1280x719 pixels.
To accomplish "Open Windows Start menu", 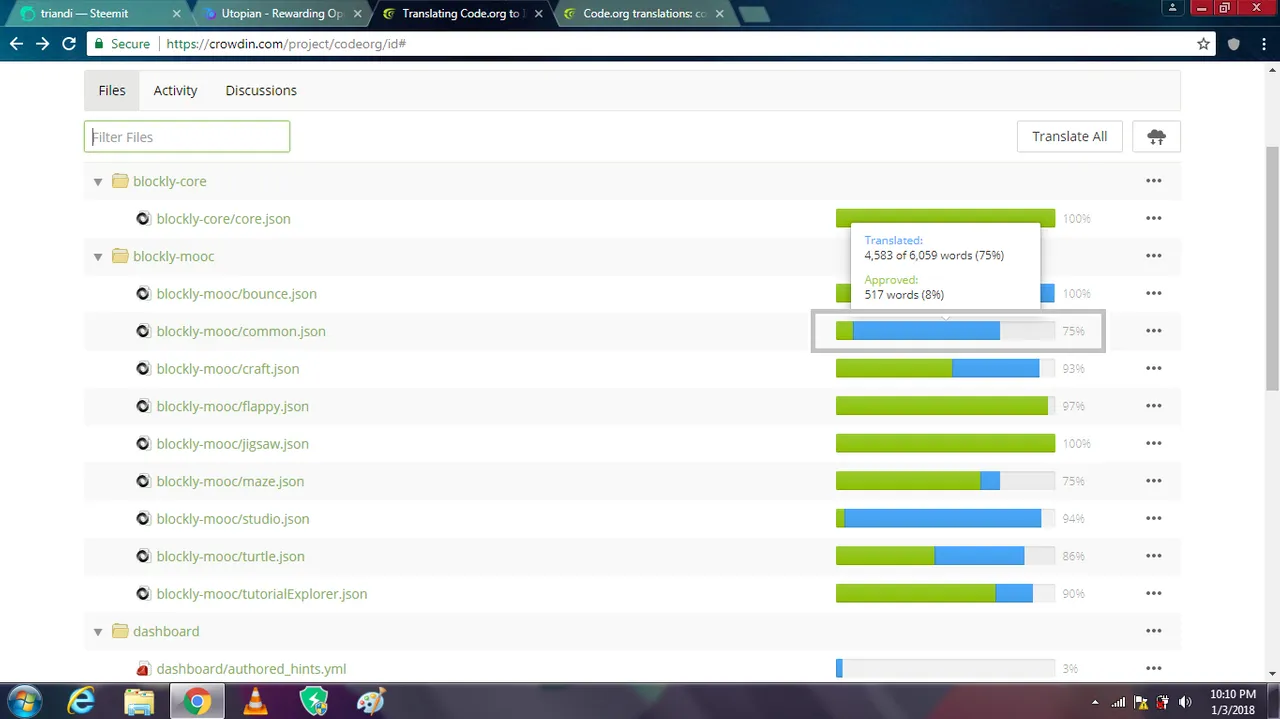I will click(24, 701).
